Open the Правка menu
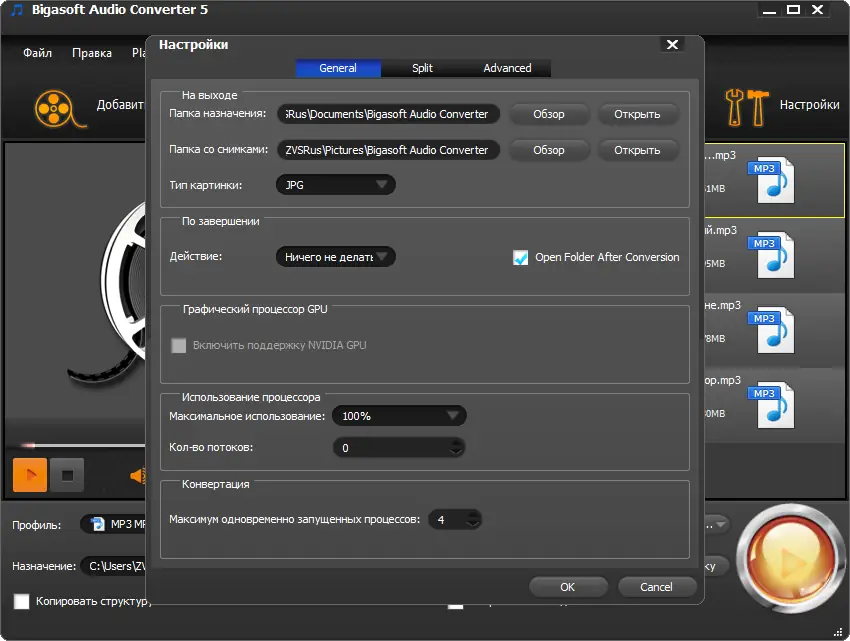 [92, 53]
